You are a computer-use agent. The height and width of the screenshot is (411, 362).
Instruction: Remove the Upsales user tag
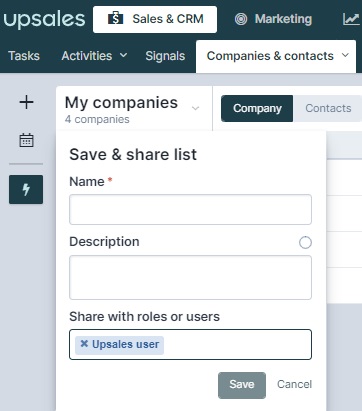point(84,344)
